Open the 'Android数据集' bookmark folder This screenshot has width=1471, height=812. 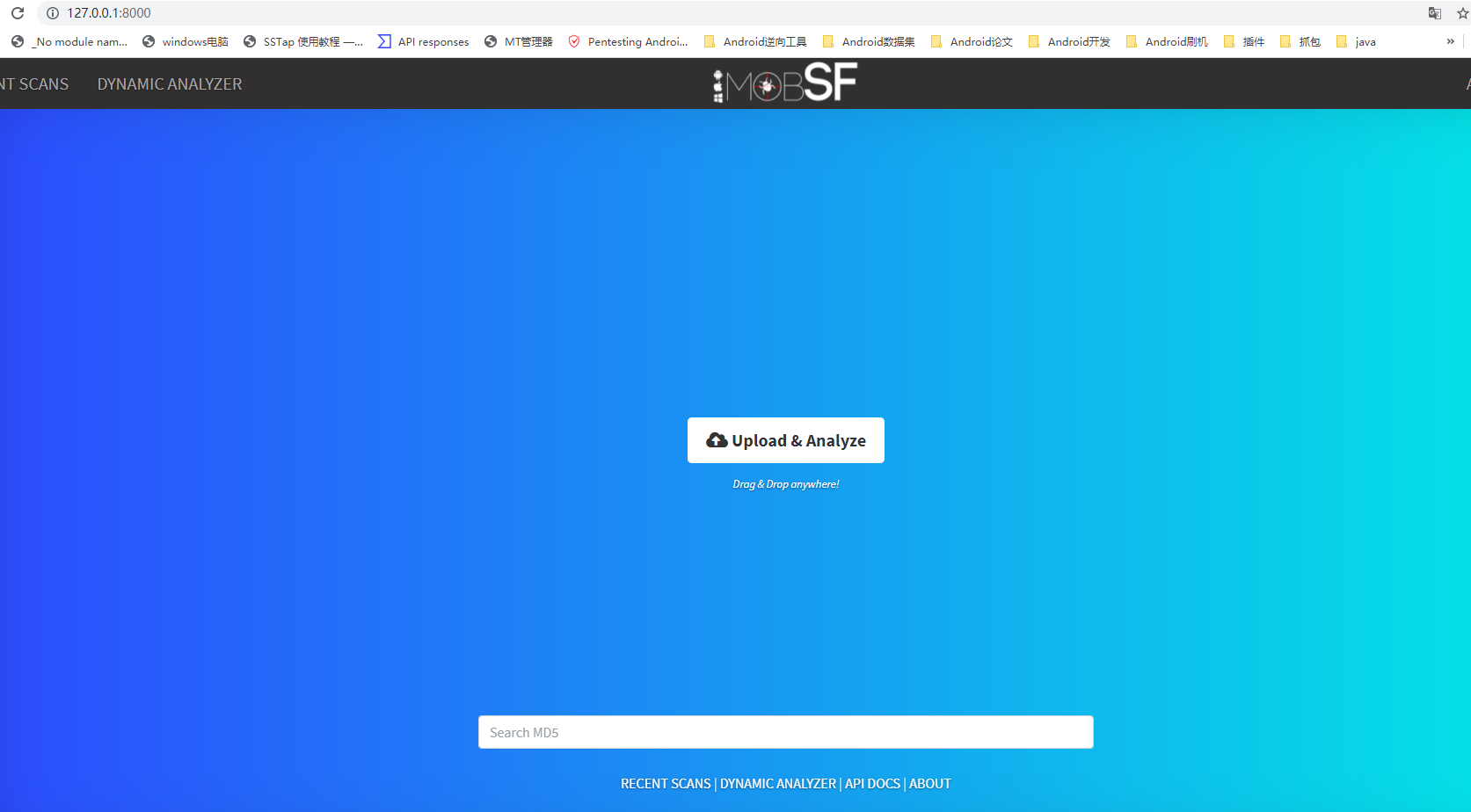click(869, 41)
